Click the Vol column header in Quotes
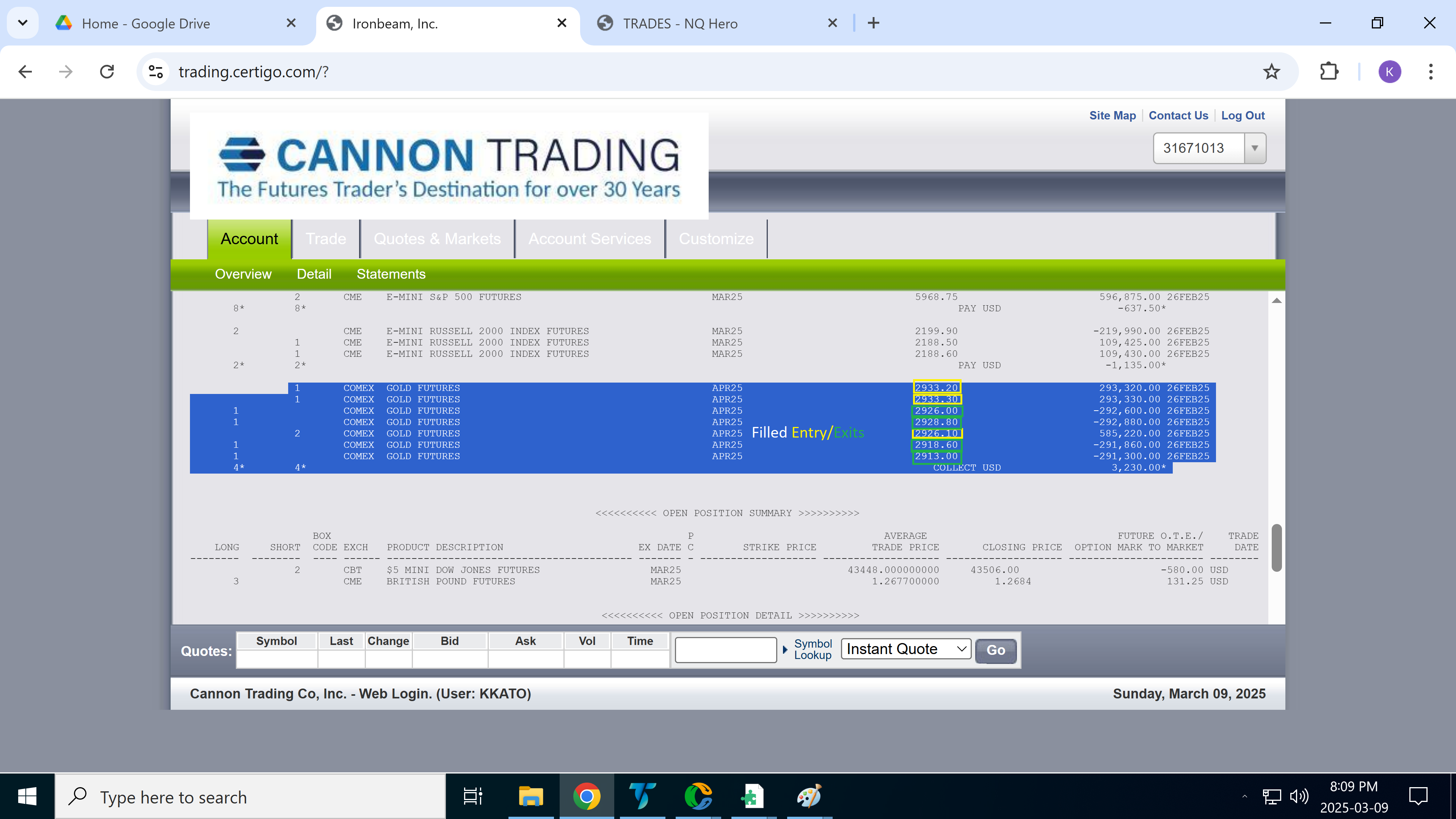The image size is (1456, 819). tap(587, 641)
